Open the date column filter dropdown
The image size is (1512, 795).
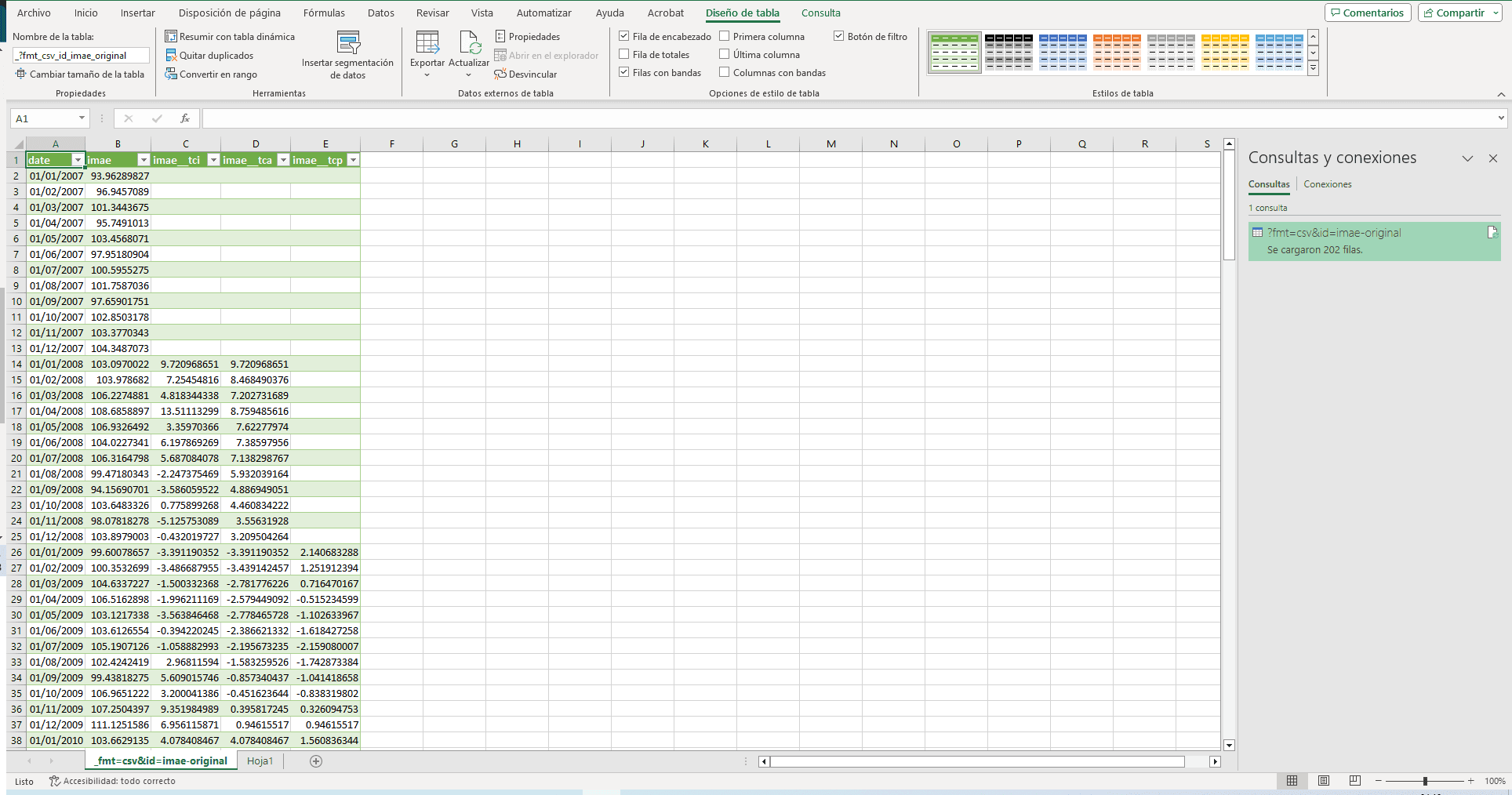click(78, 160)
